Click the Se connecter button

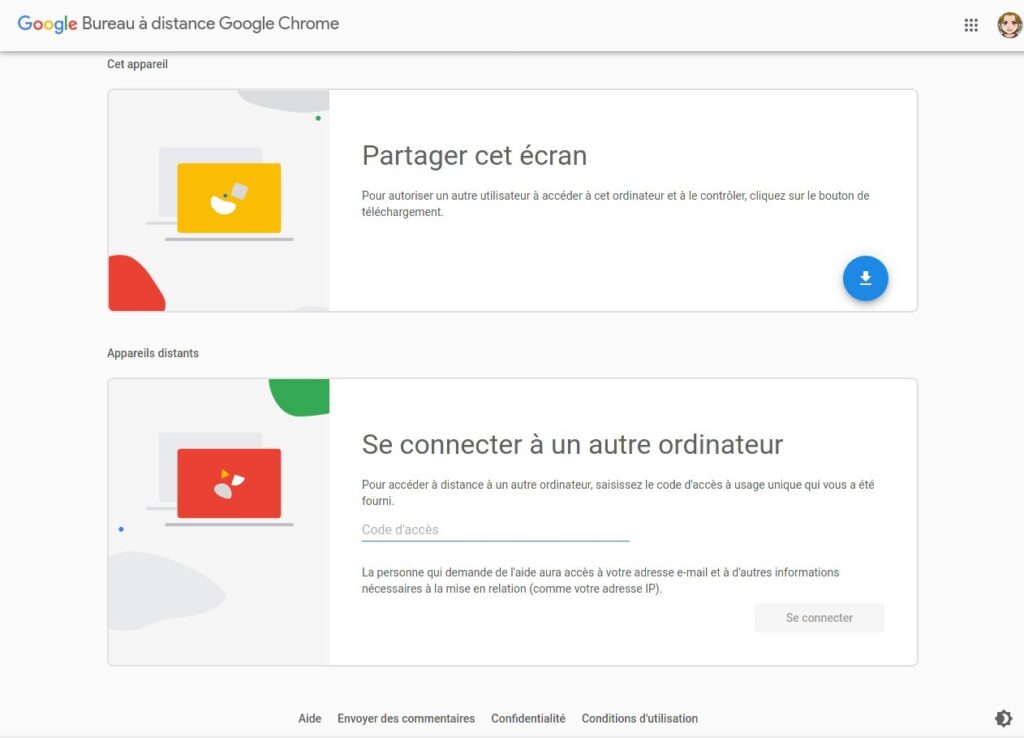tap(819, 618)
